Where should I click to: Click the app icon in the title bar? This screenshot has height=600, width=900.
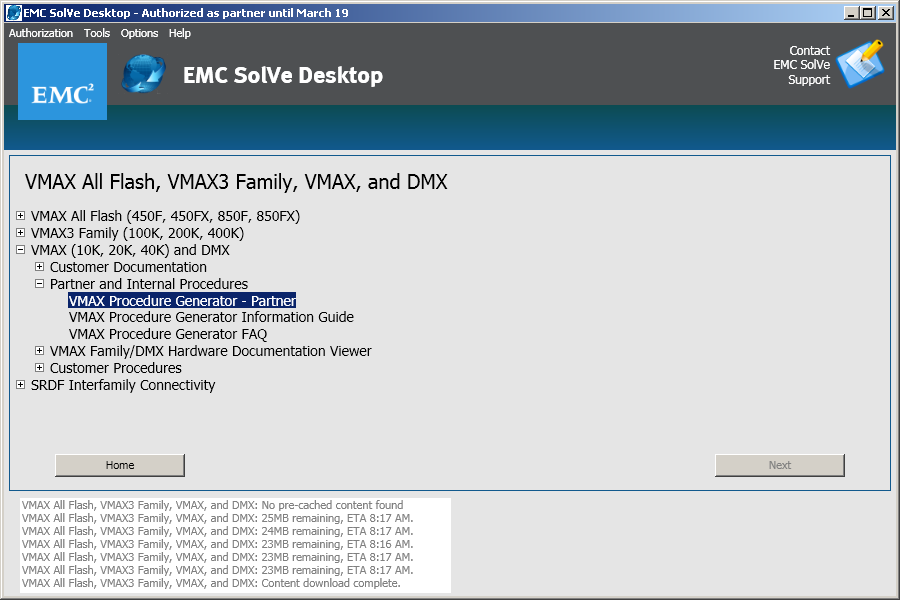click(13, 13)
